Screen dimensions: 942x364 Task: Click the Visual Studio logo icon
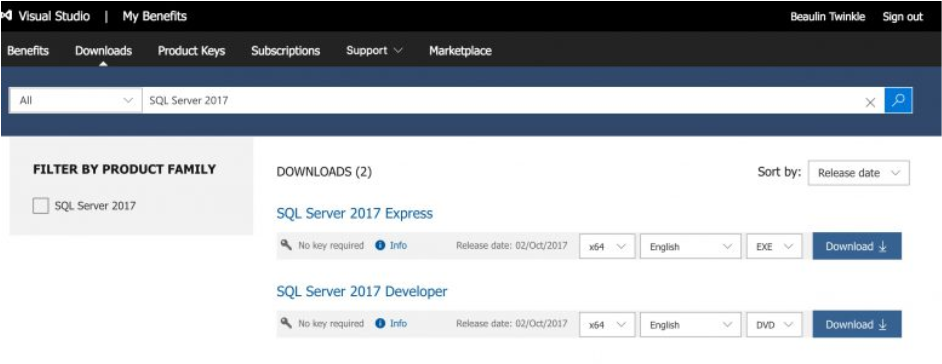click(7, 16)
